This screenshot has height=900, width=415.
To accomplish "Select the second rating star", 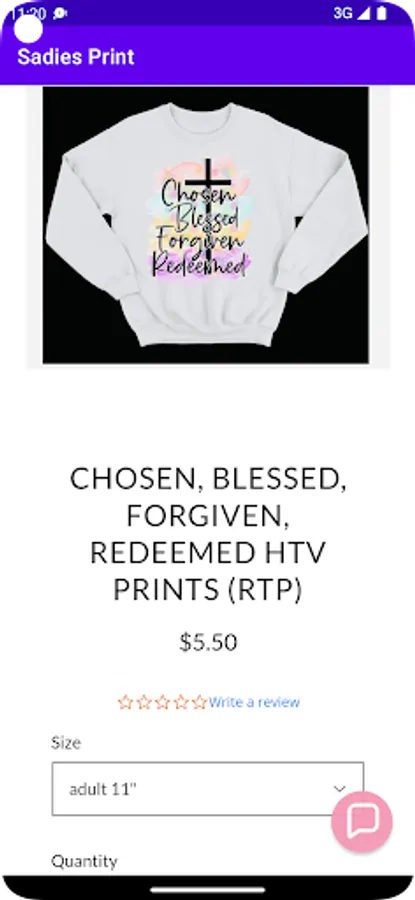I will click(x=144, y=702).
